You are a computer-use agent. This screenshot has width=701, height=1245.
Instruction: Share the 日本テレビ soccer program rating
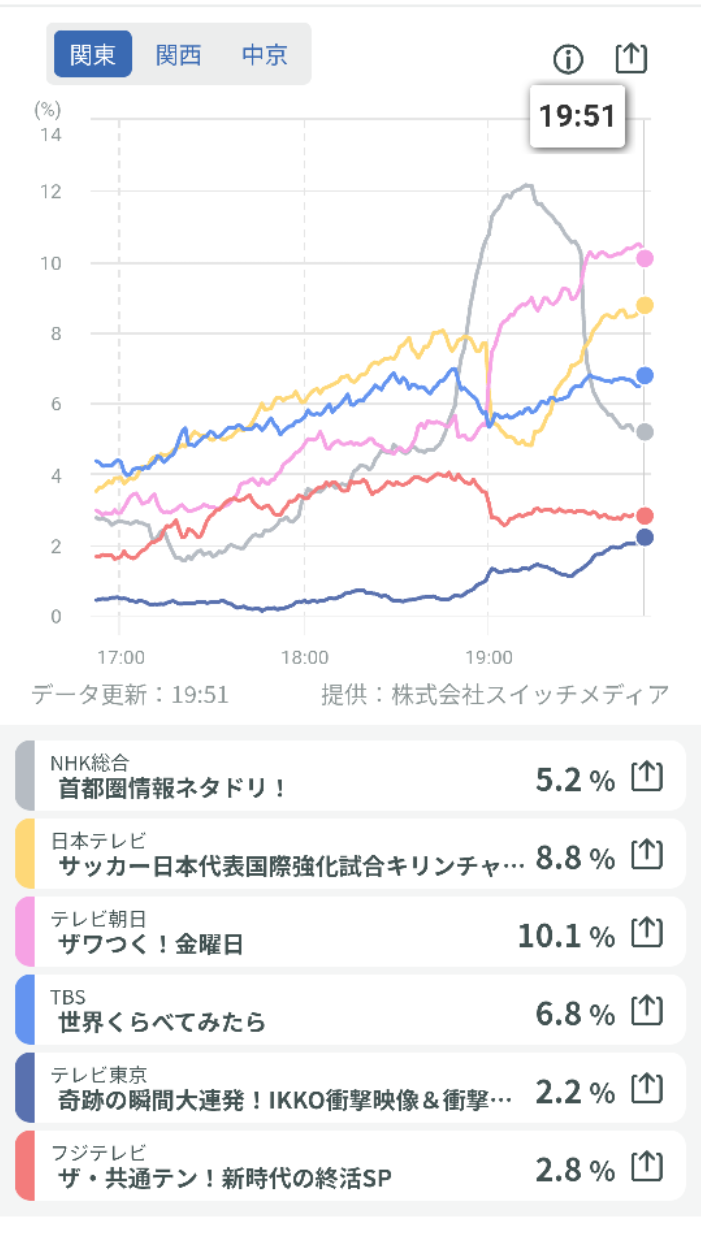pos(647,854)
